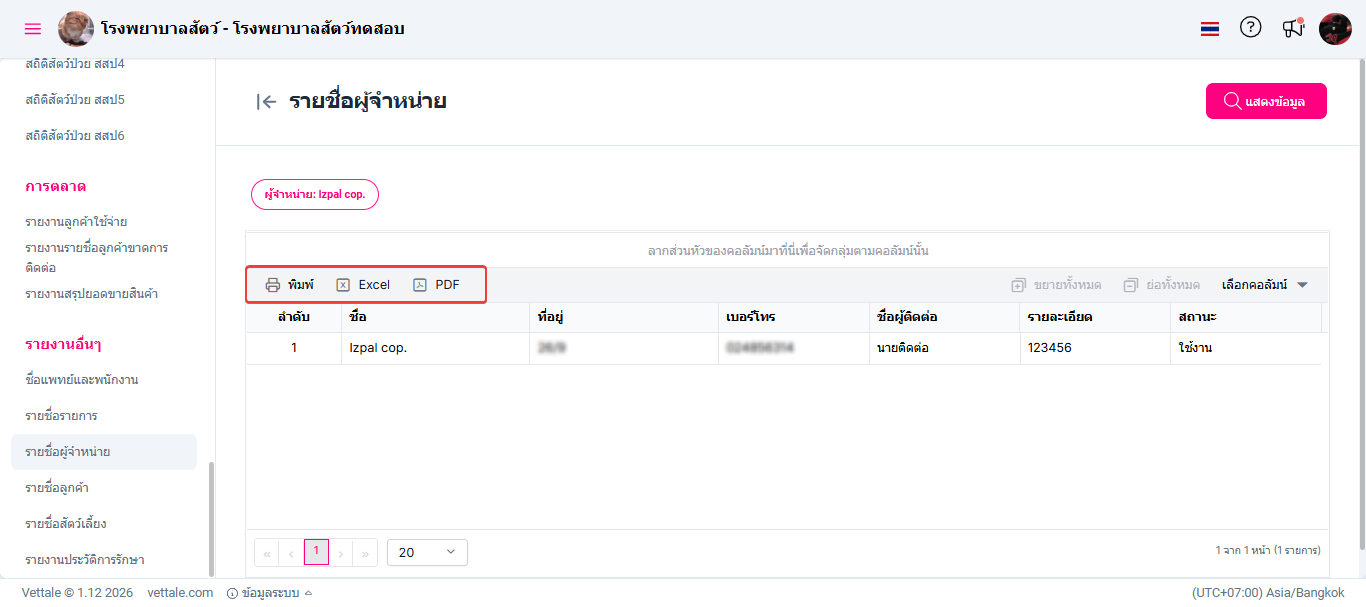Open the announcements megaphone icon
Screen dimensions: 1366x607
tap(1293, 29)
